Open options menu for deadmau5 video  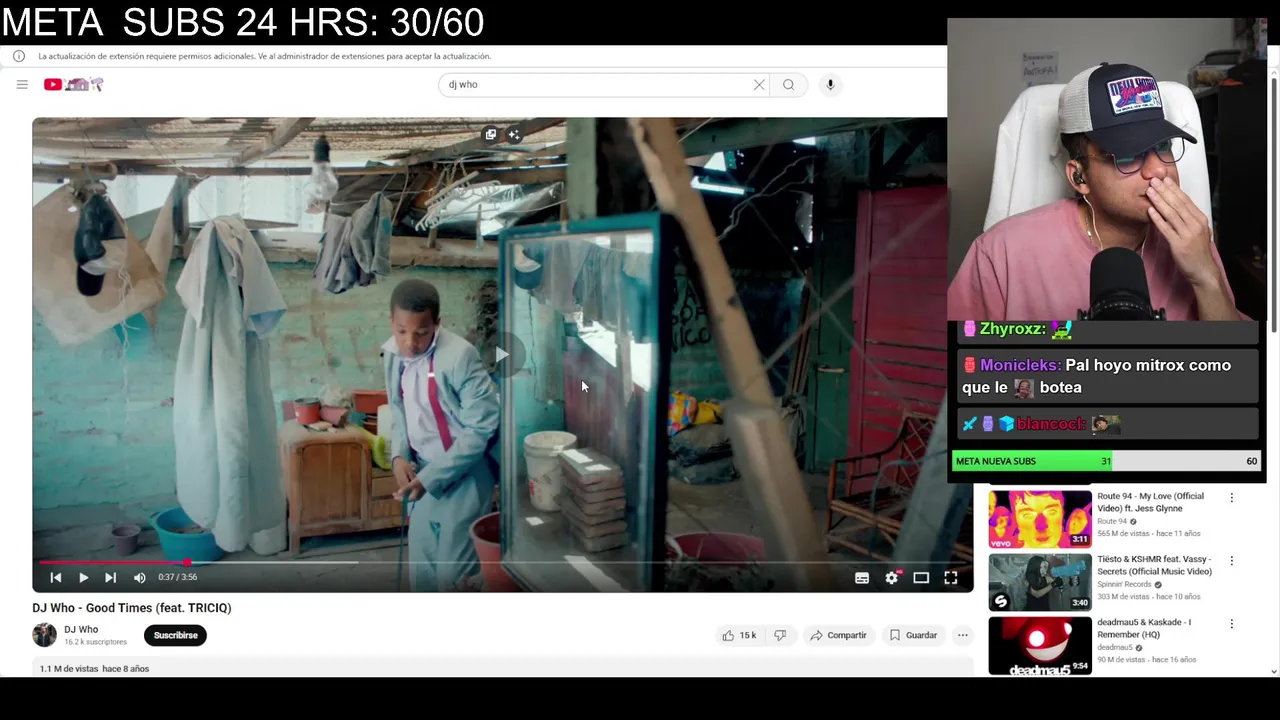point(1231,624)
